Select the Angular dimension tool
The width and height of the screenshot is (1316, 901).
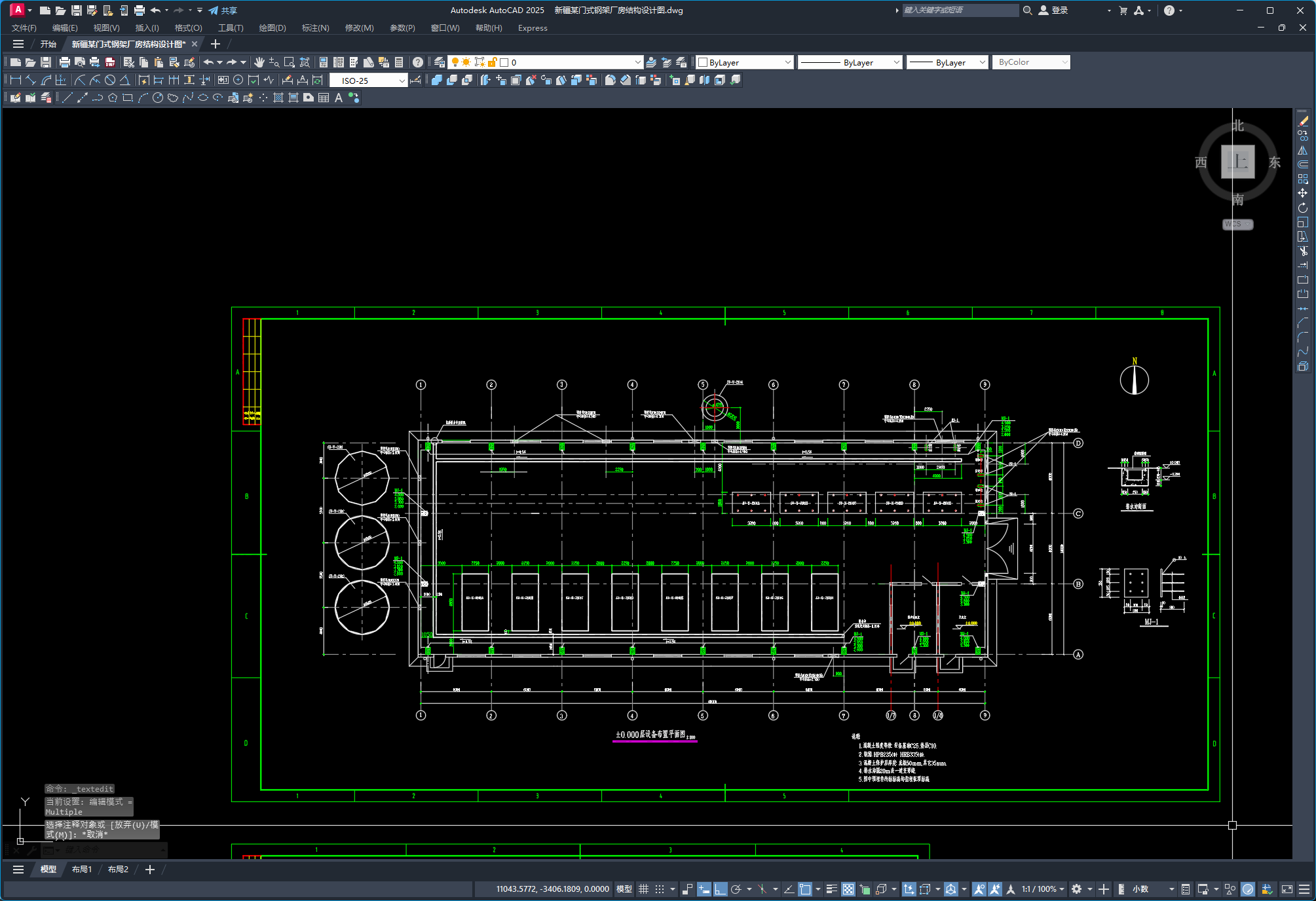point(124,80)
